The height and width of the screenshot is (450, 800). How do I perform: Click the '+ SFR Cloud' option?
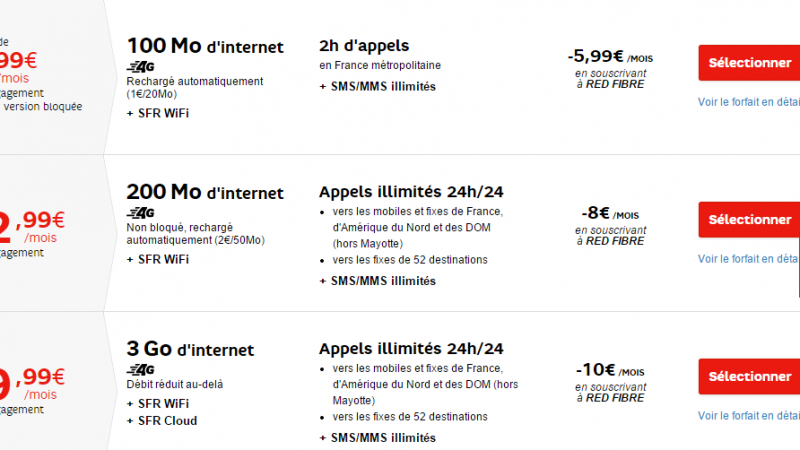click(162, 421)
